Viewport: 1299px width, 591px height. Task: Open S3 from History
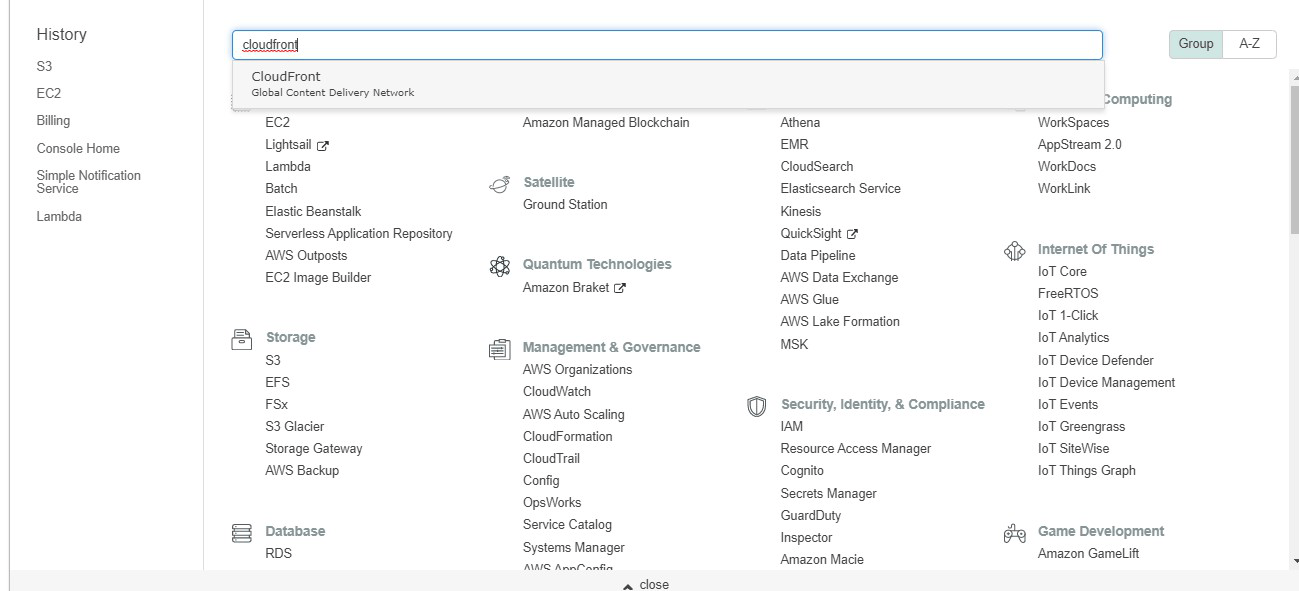44,67
